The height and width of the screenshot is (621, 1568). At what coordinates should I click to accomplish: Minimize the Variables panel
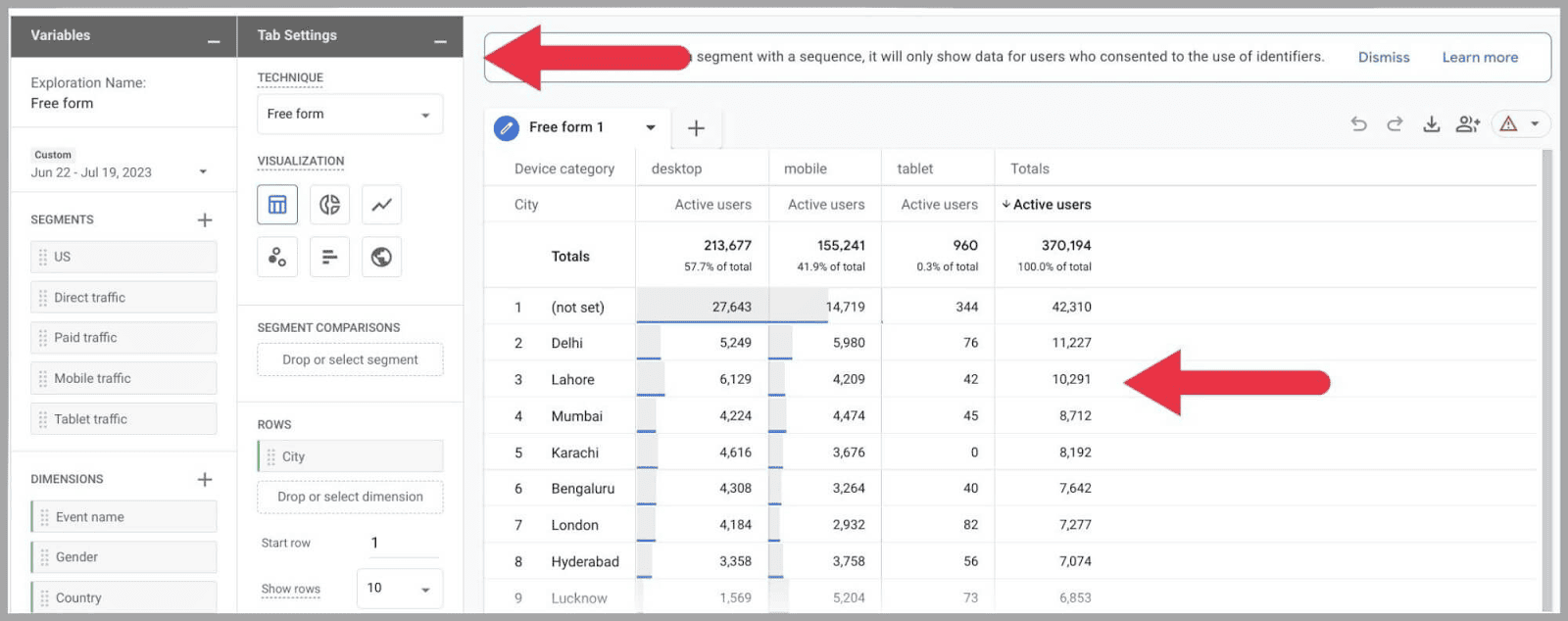(214, 41)
